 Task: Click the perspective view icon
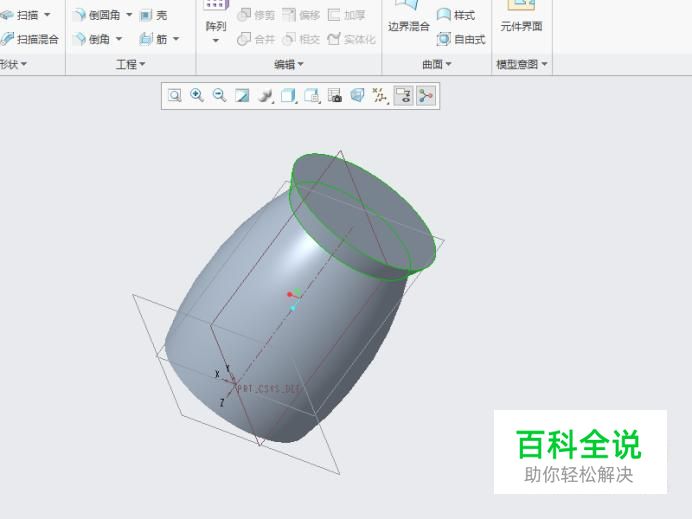pos(357,95)
